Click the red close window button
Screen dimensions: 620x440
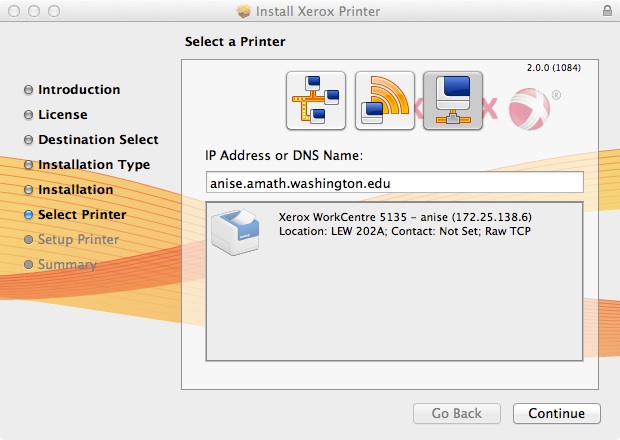(x=14, y=11)
